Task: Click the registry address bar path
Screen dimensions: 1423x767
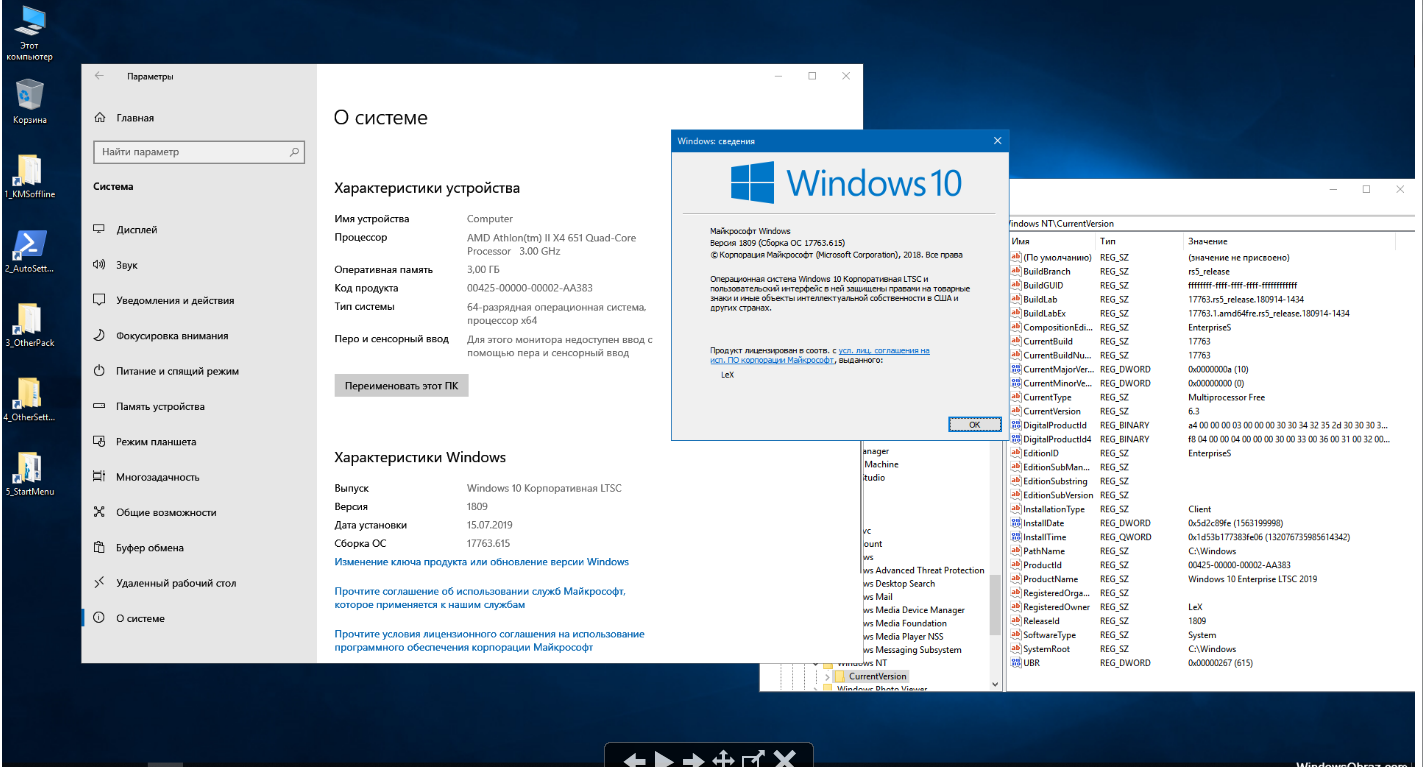Action: pos(1211,224)
